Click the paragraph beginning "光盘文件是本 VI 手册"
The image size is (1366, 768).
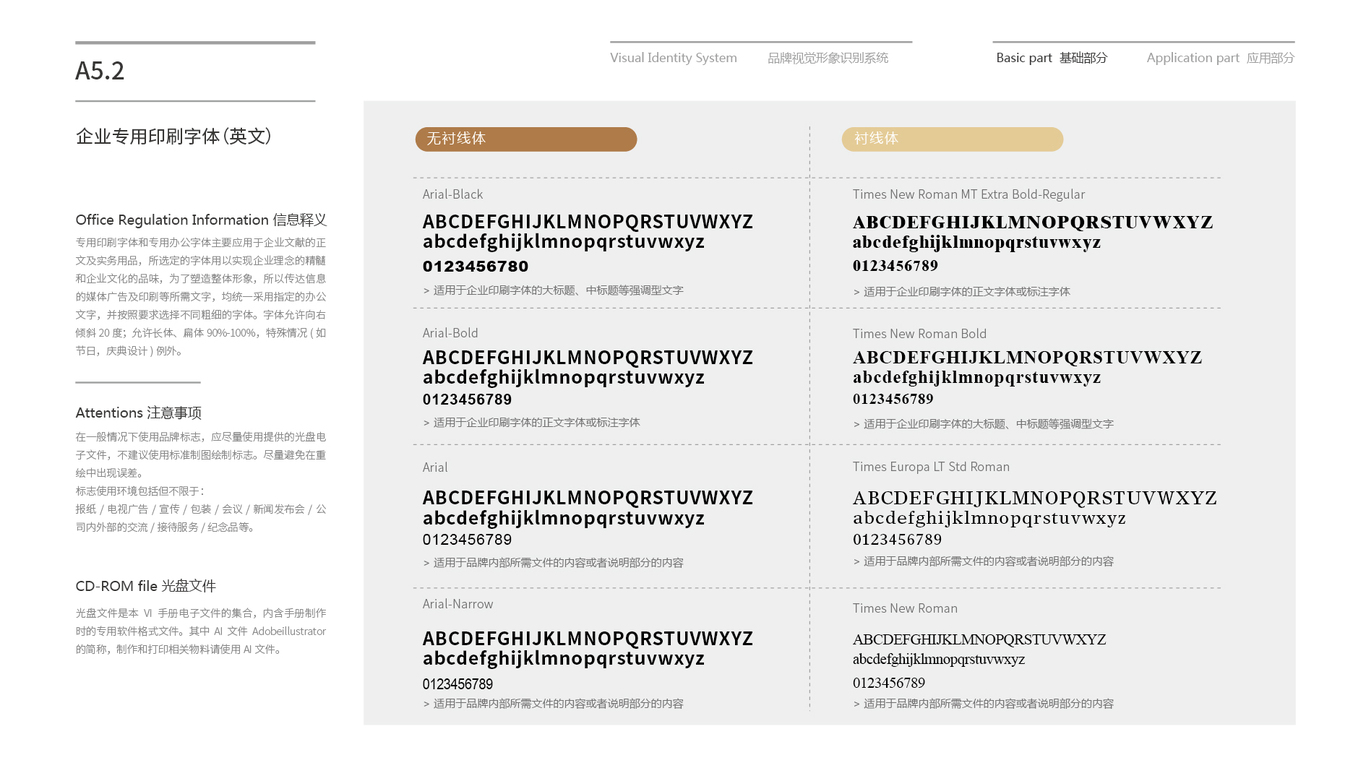click(201, 631)
